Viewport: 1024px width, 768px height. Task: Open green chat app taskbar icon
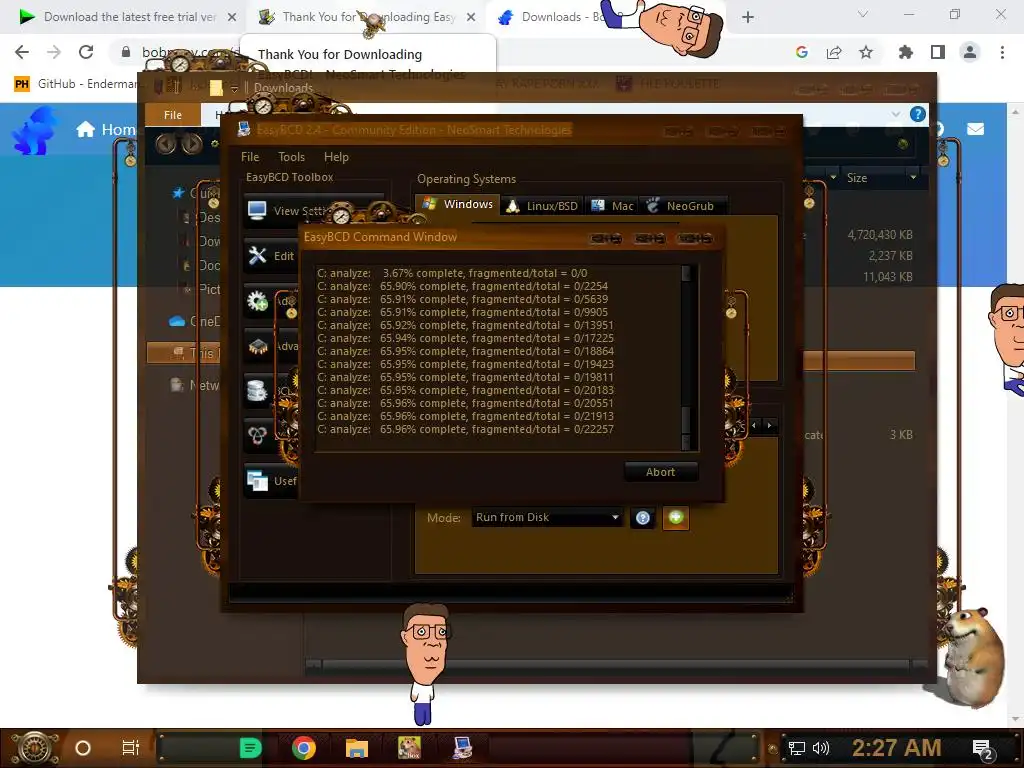(x=251, y=748)
